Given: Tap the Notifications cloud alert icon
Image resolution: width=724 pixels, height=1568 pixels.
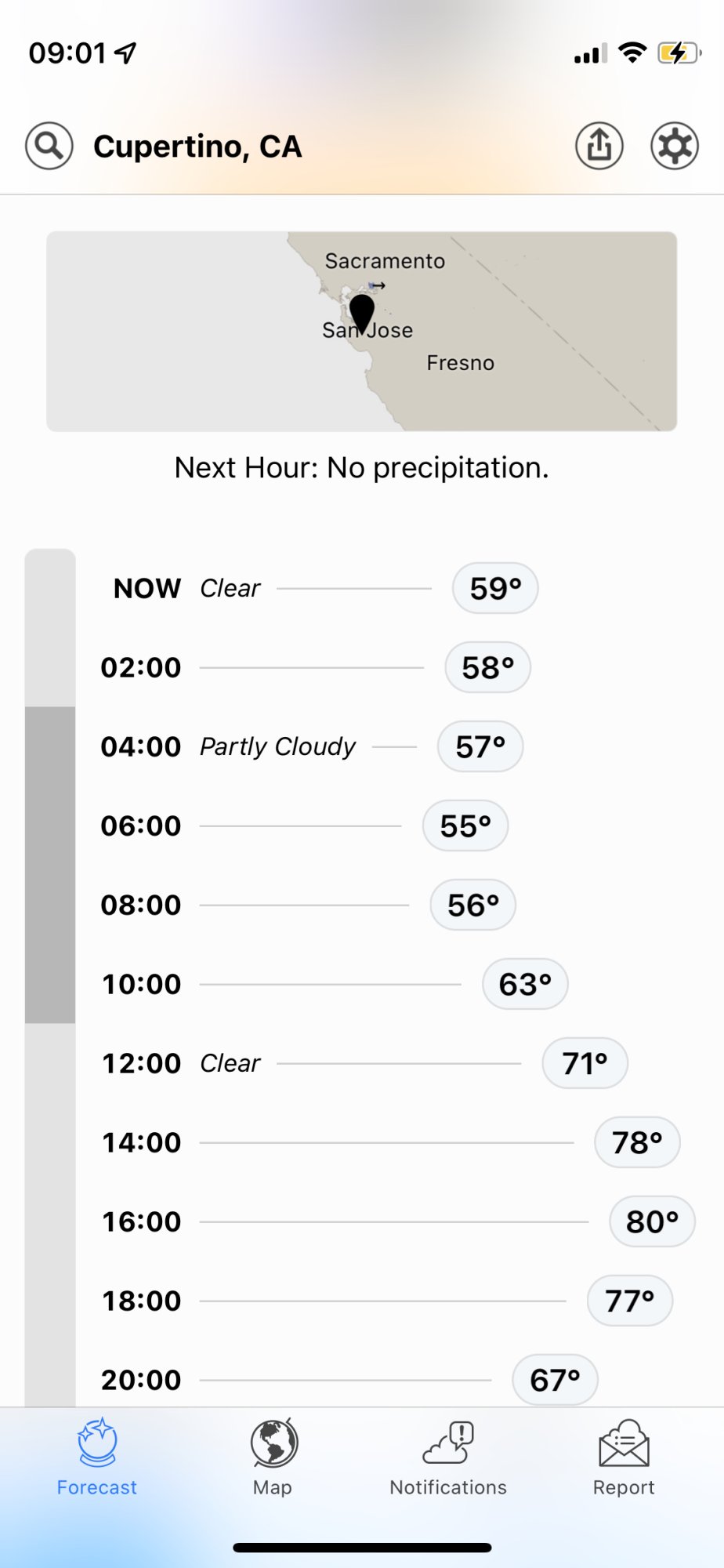Looking at the screenshot, I should 448,1443.
